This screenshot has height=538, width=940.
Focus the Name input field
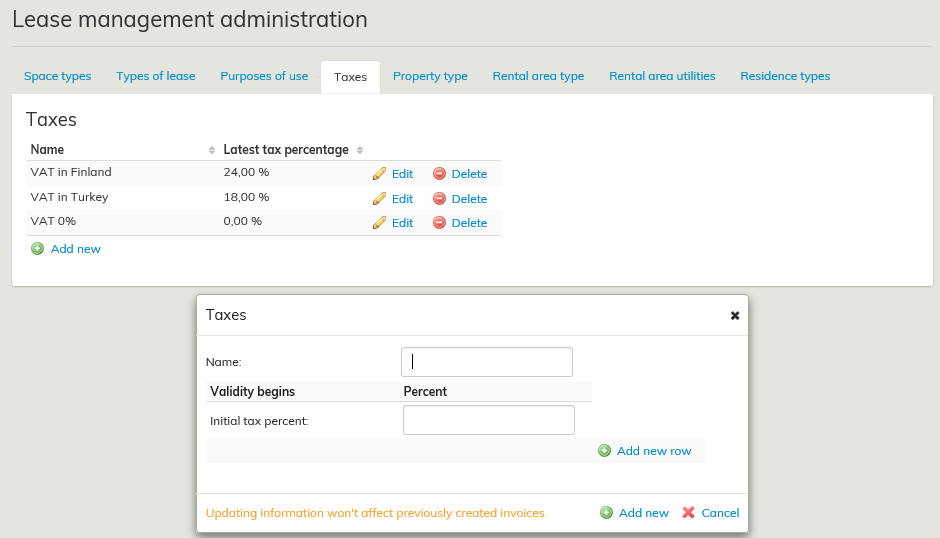(x=487, y=362)
